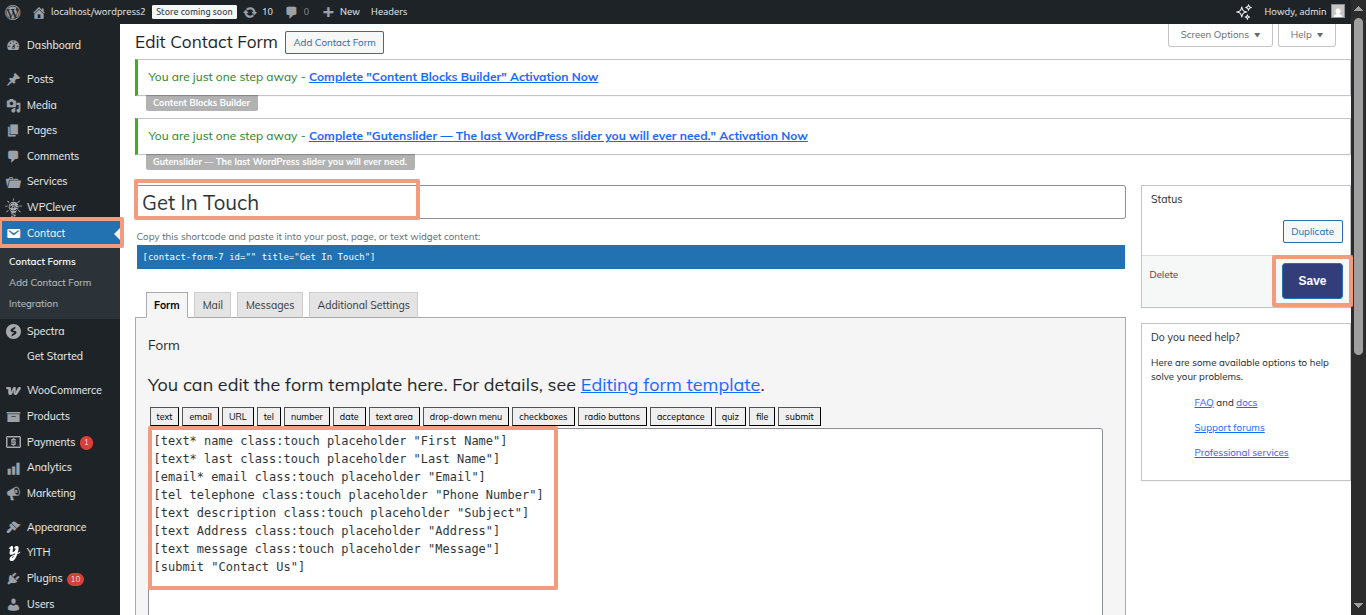
Task: Insert a radio buttons form tag
Action: 611,417
